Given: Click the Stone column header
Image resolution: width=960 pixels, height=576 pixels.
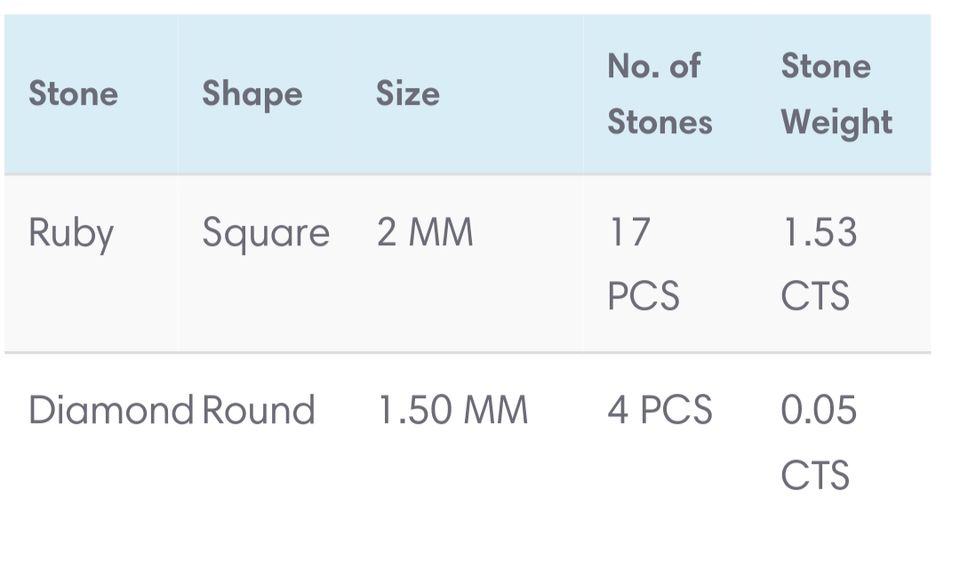Looking at the screenshot, I should click(x=73, y=94).
